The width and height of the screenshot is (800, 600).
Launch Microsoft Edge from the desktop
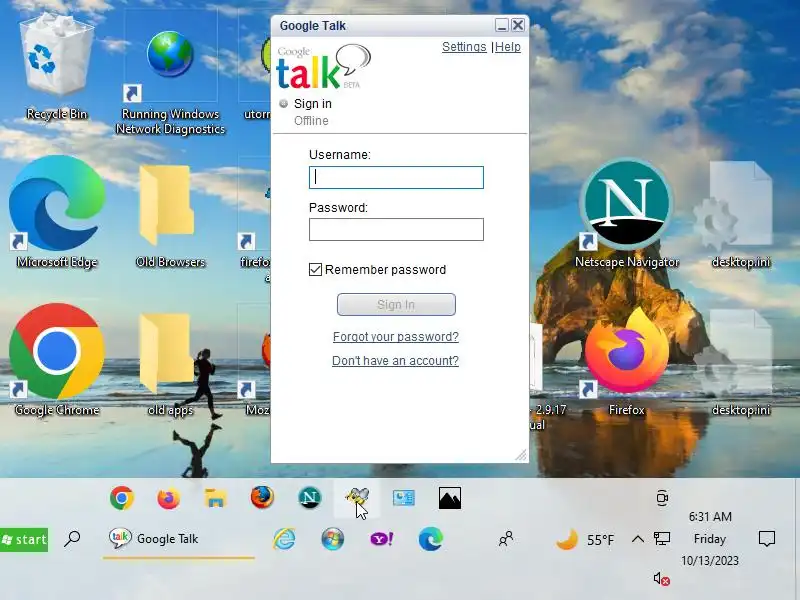[57, 212]
